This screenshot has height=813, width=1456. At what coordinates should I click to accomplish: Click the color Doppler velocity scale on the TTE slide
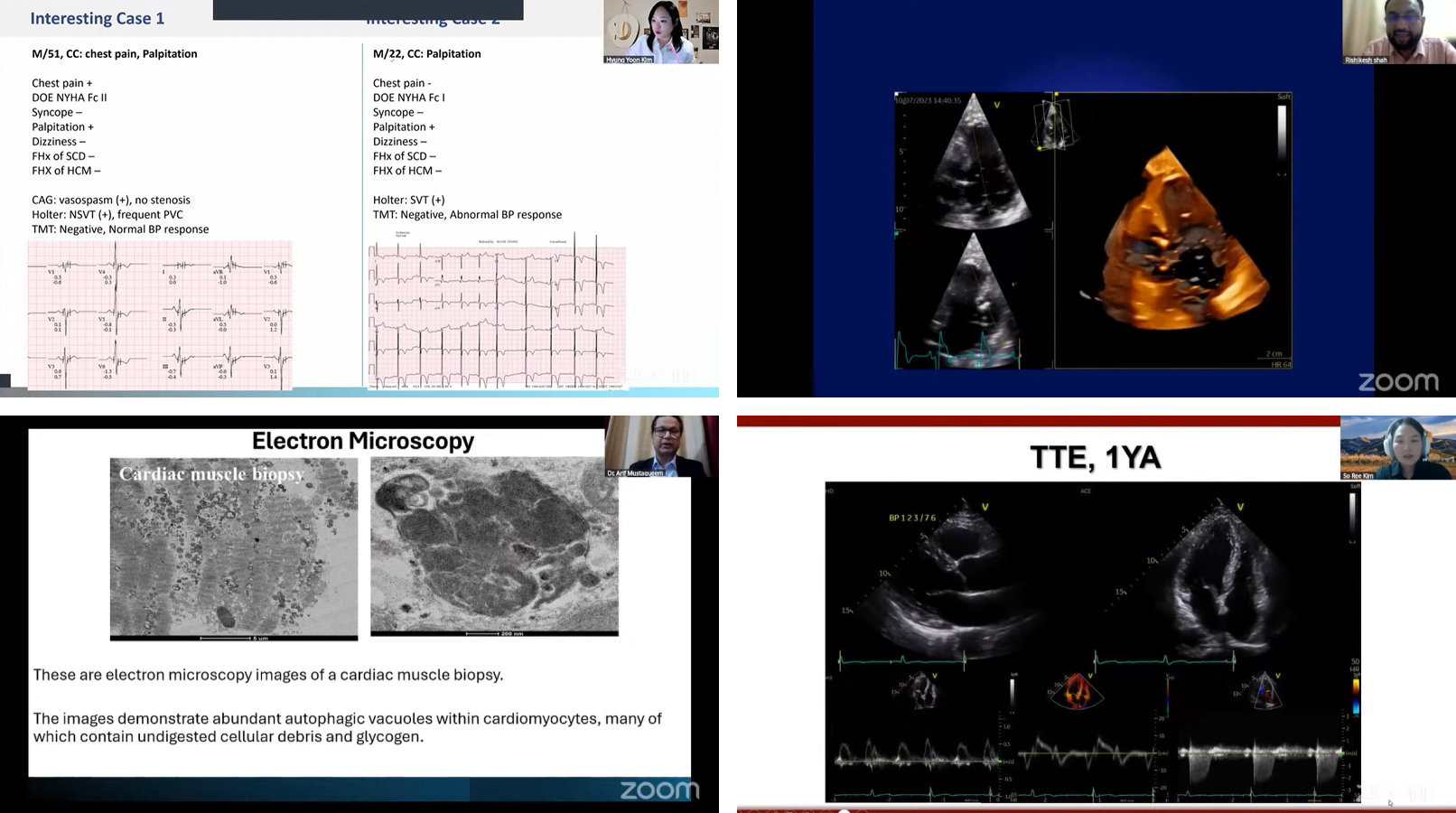click(1355, 694)
